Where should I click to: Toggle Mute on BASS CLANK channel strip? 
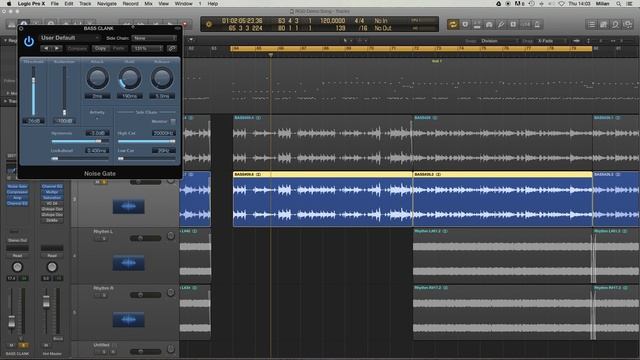(x=11, y=345)
